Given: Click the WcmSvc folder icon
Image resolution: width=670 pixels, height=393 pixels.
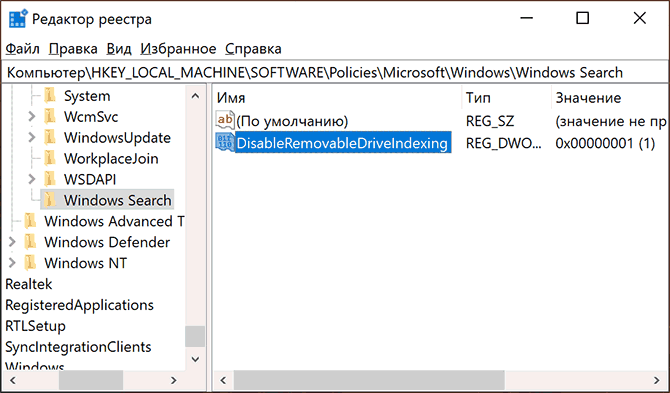Looking at the screenshot, I should (50, 117).
